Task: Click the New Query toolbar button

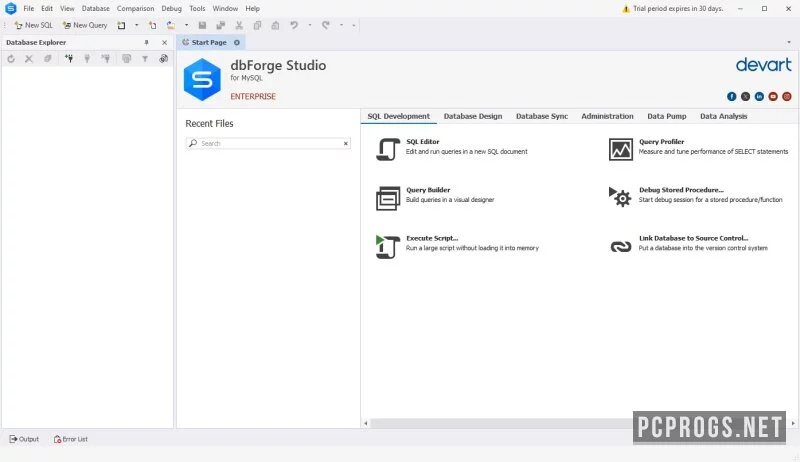Action: [x=85, y=25]
